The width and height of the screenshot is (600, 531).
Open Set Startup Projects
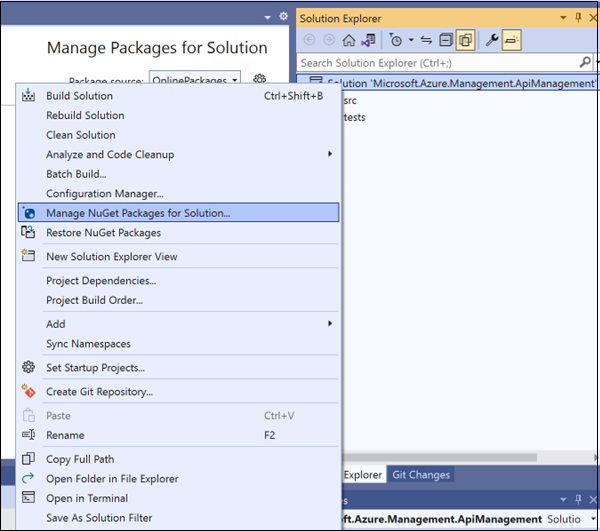click(178, 368)
